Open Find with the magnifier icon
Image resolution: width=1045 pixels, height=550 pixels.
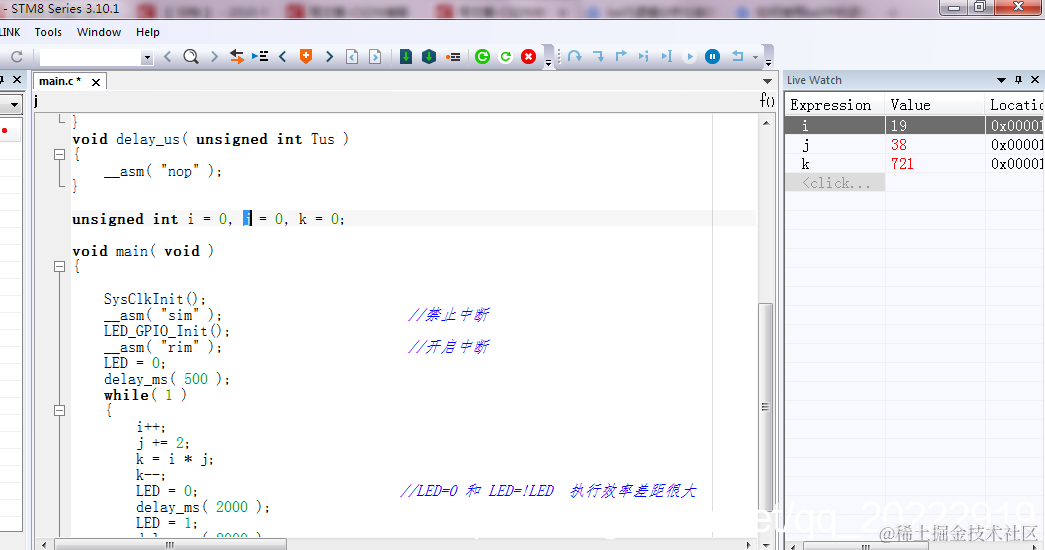click(191, 57)
